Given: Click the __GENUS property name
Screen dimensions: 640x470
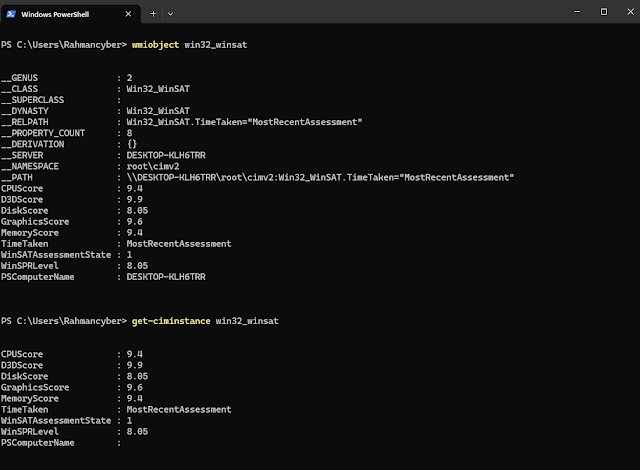Looking at the screenshot, I should [19, 78].
